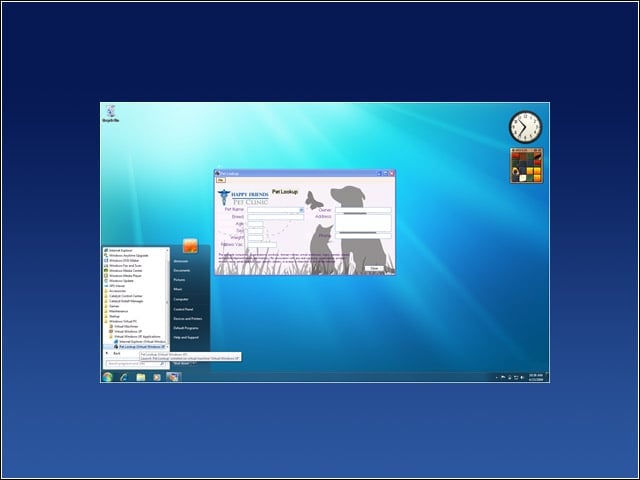Click Back in the Start menu
Viewport: 640px width, 480px height.
click(x=113, y=353)
